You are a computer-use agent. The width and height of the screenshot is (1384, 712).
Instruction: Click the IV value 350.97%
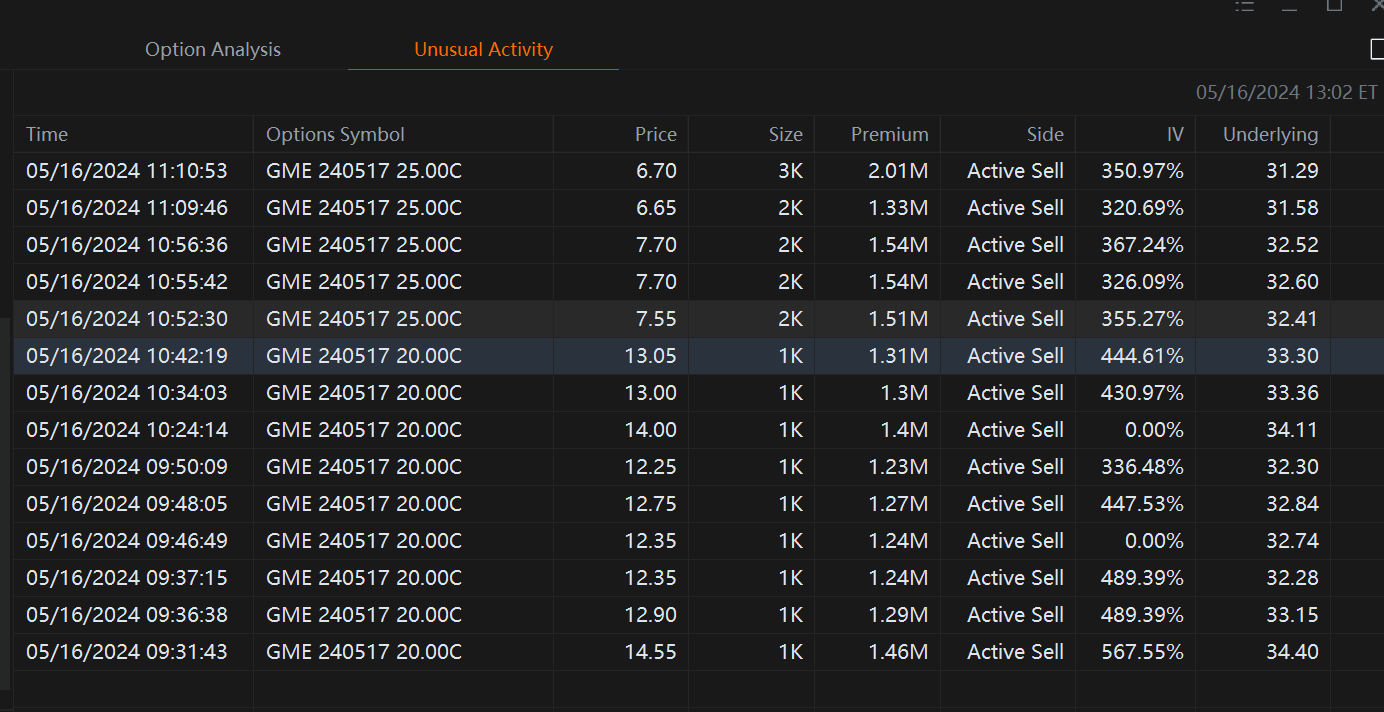pyautogui.click(x=1143, y=171)
